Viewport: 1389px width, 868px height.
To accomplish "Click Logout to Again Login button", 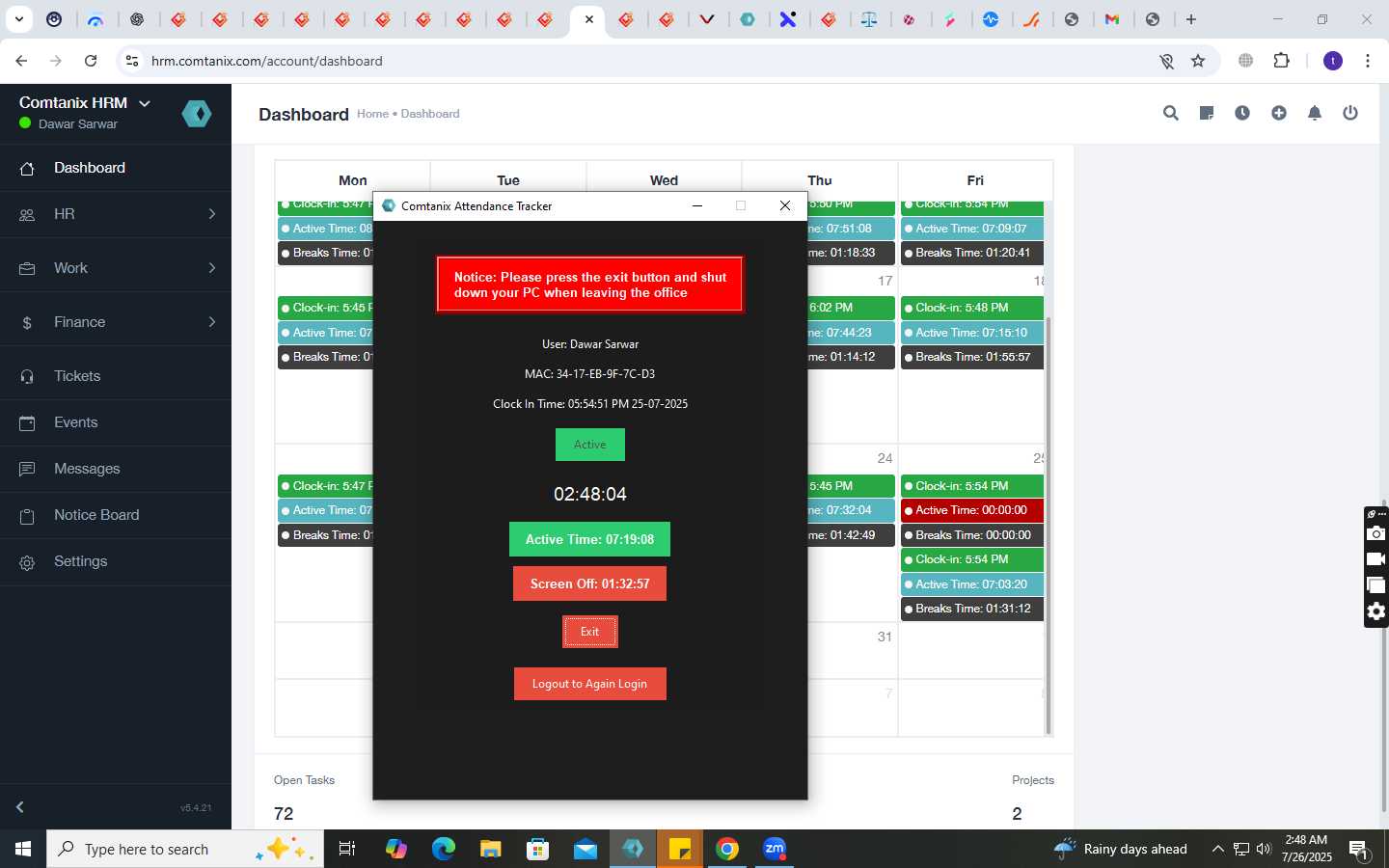I will click(x=589, y=684).
